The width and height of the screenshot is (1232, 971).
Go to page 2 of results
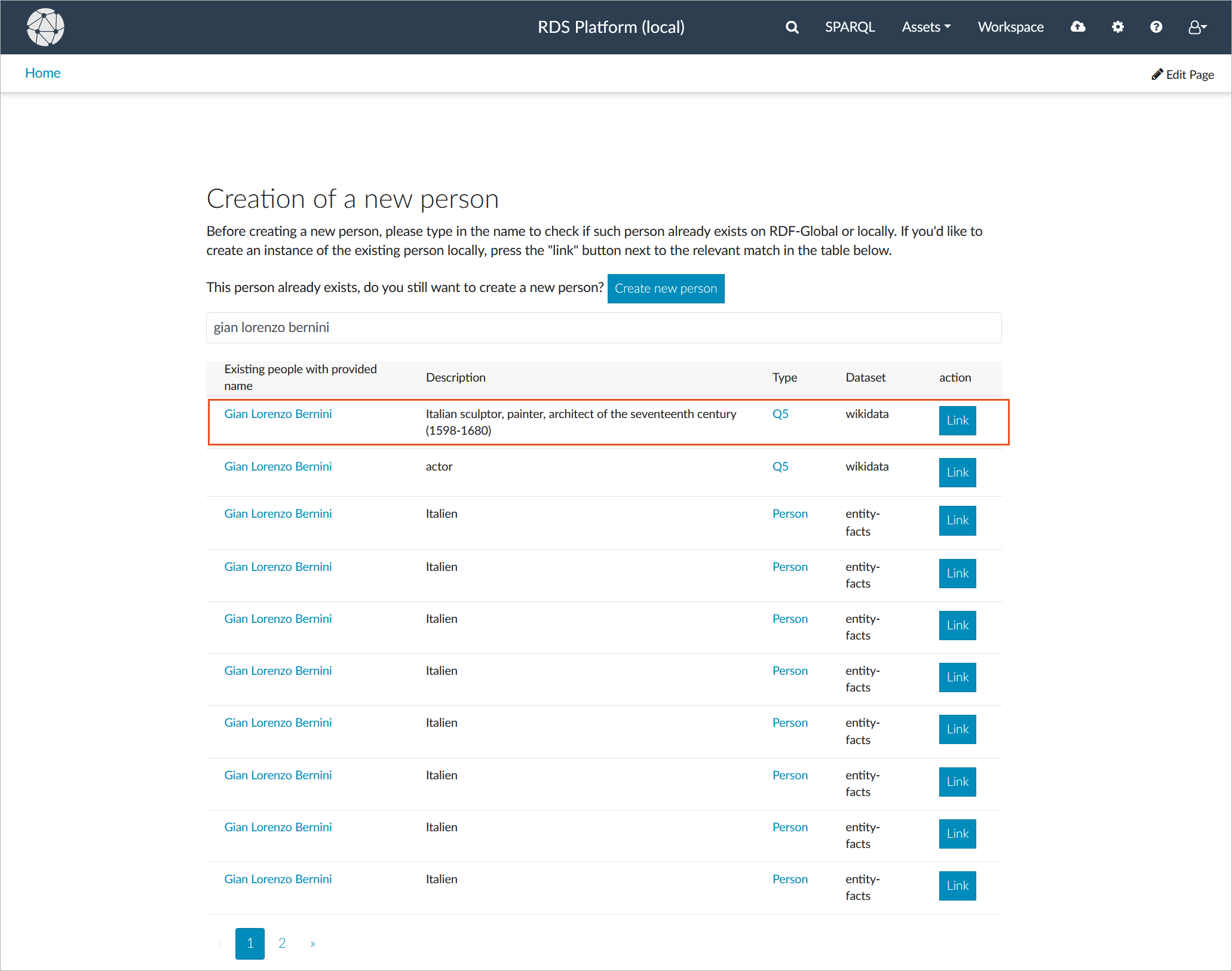(x=282, y=943)
